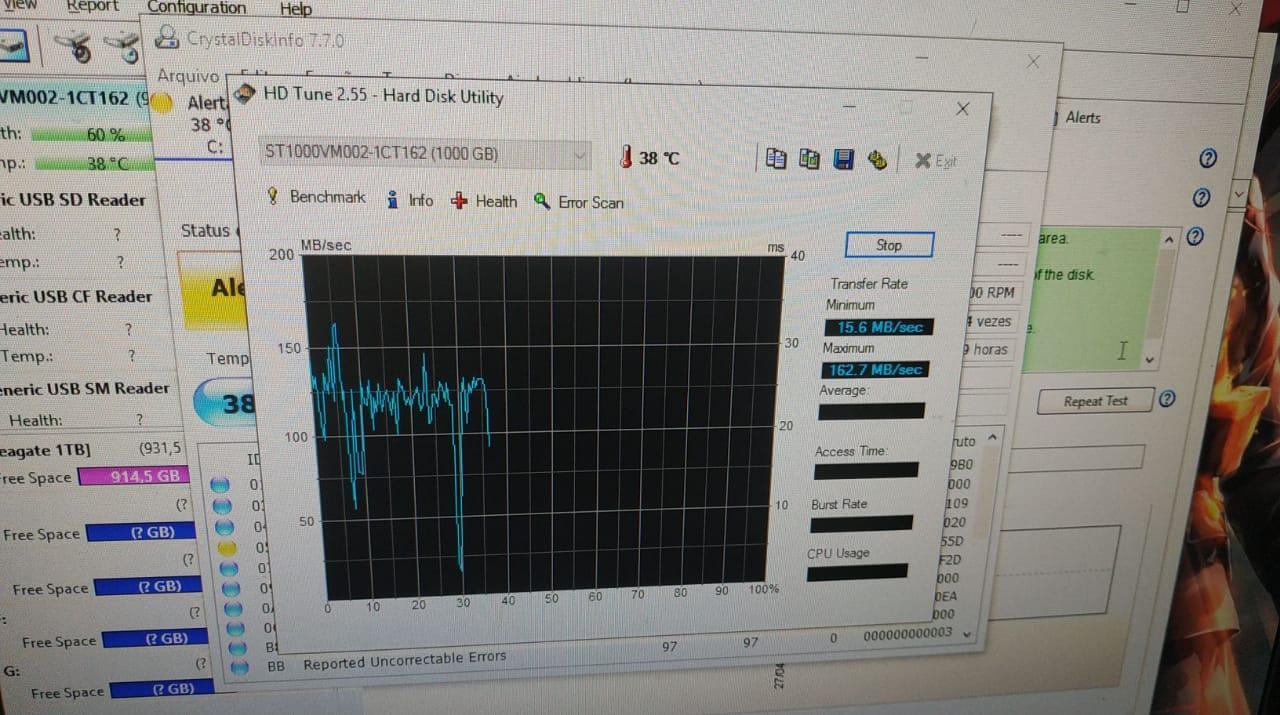Close the CrystalDiskInfo window
The width and height of the screenshot is (1280, 715).
[x=1033, y=62]
